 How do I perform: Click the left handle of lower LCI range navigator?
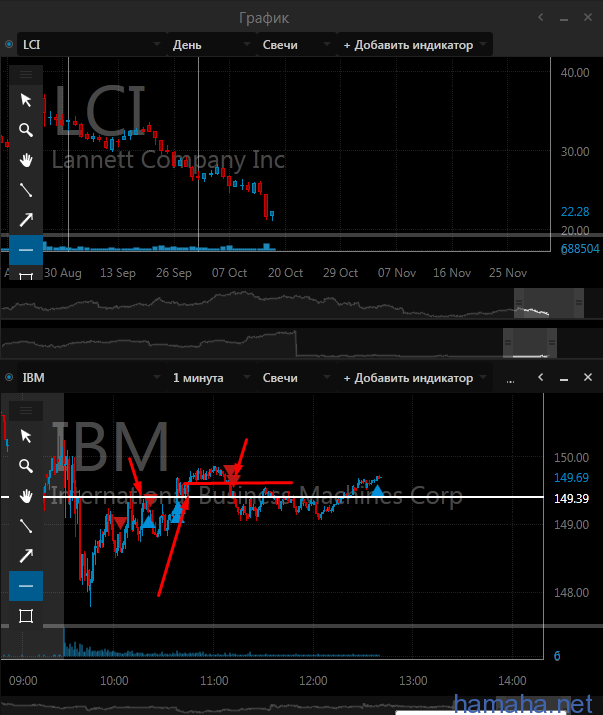tap(508, 343)
